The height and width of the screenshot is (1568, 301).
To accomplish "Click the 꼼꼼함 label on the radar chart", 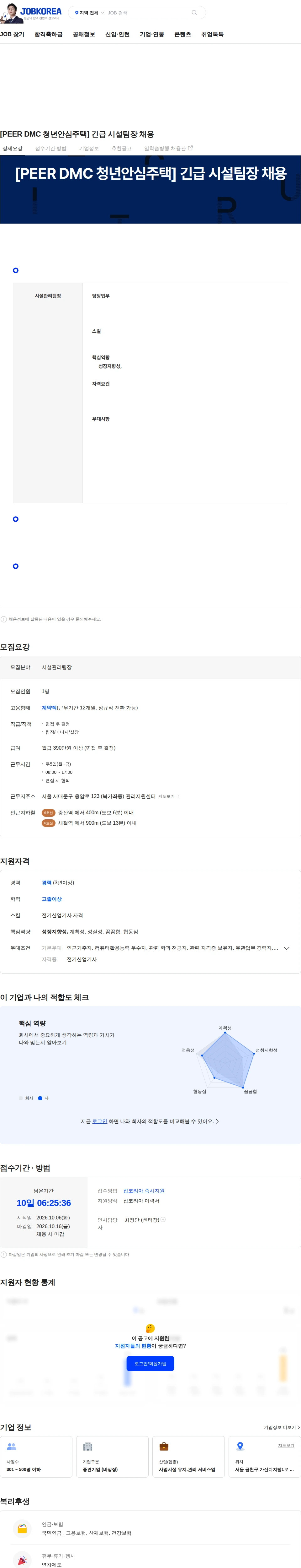I will (251, 1091).
